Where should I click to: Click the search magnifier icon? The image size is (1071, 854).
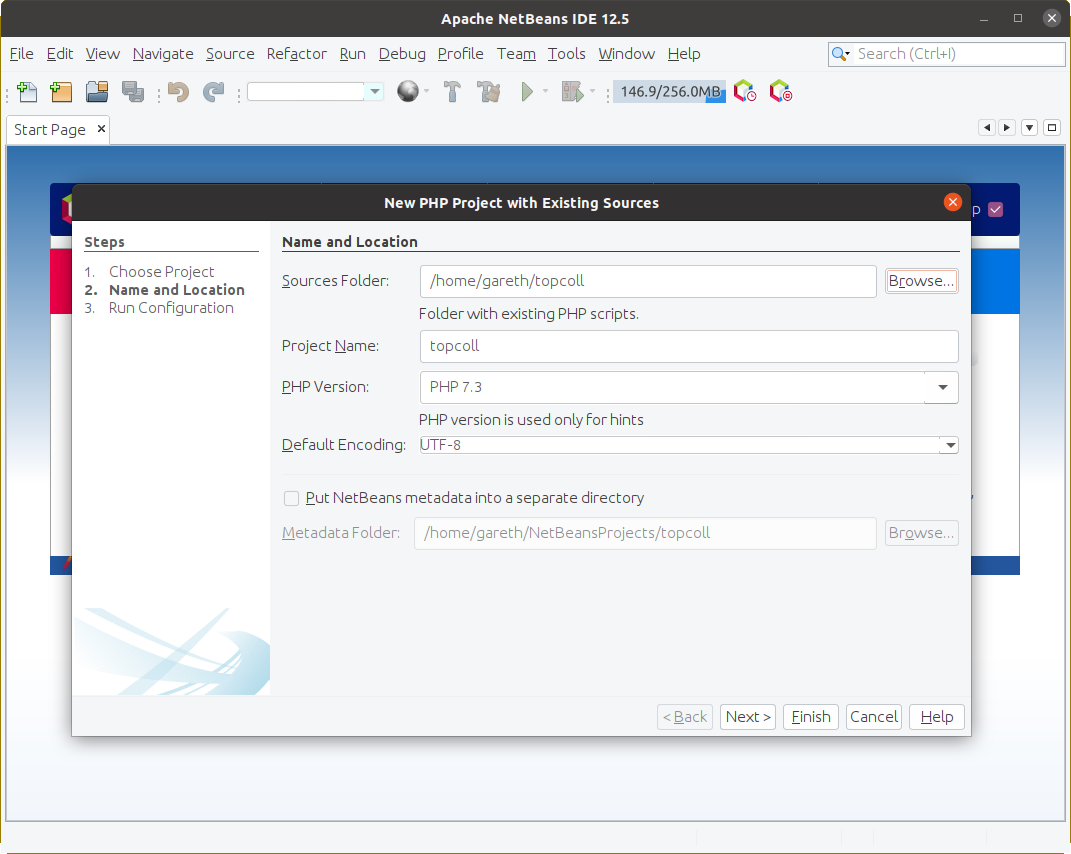point(840,54)
